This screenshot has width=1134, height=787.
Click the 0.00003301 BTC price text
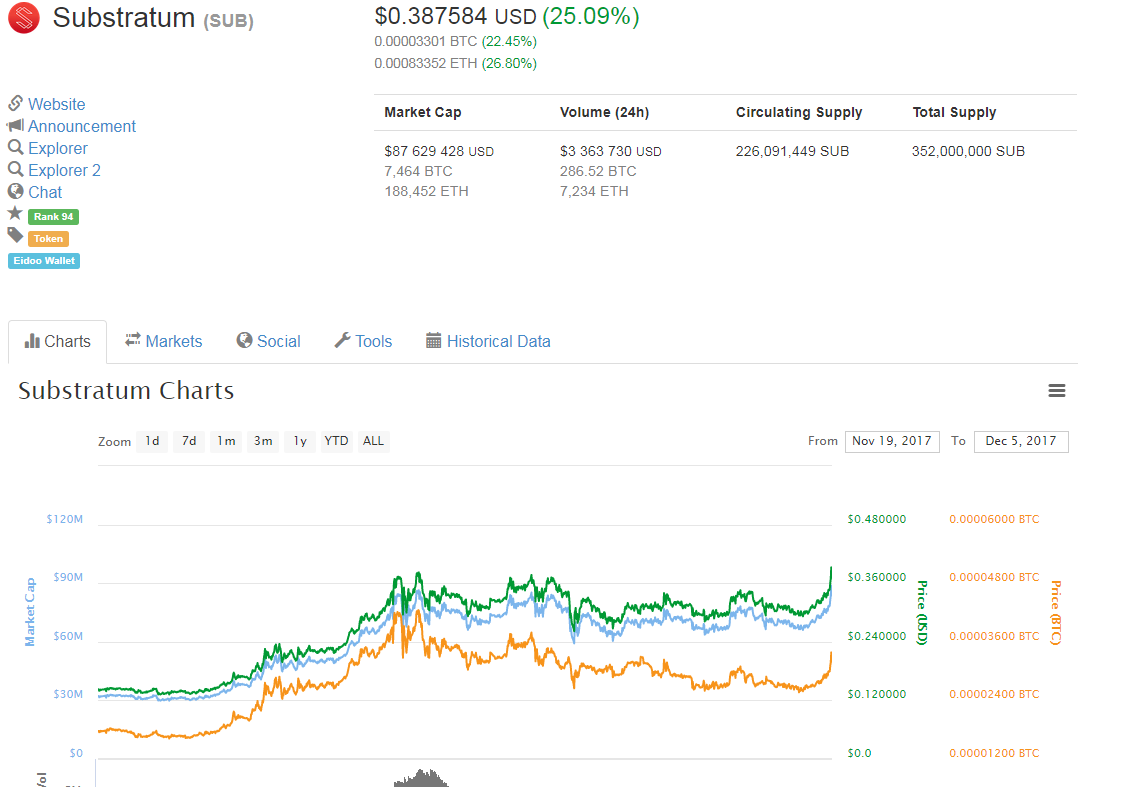[x=426, y=41]
